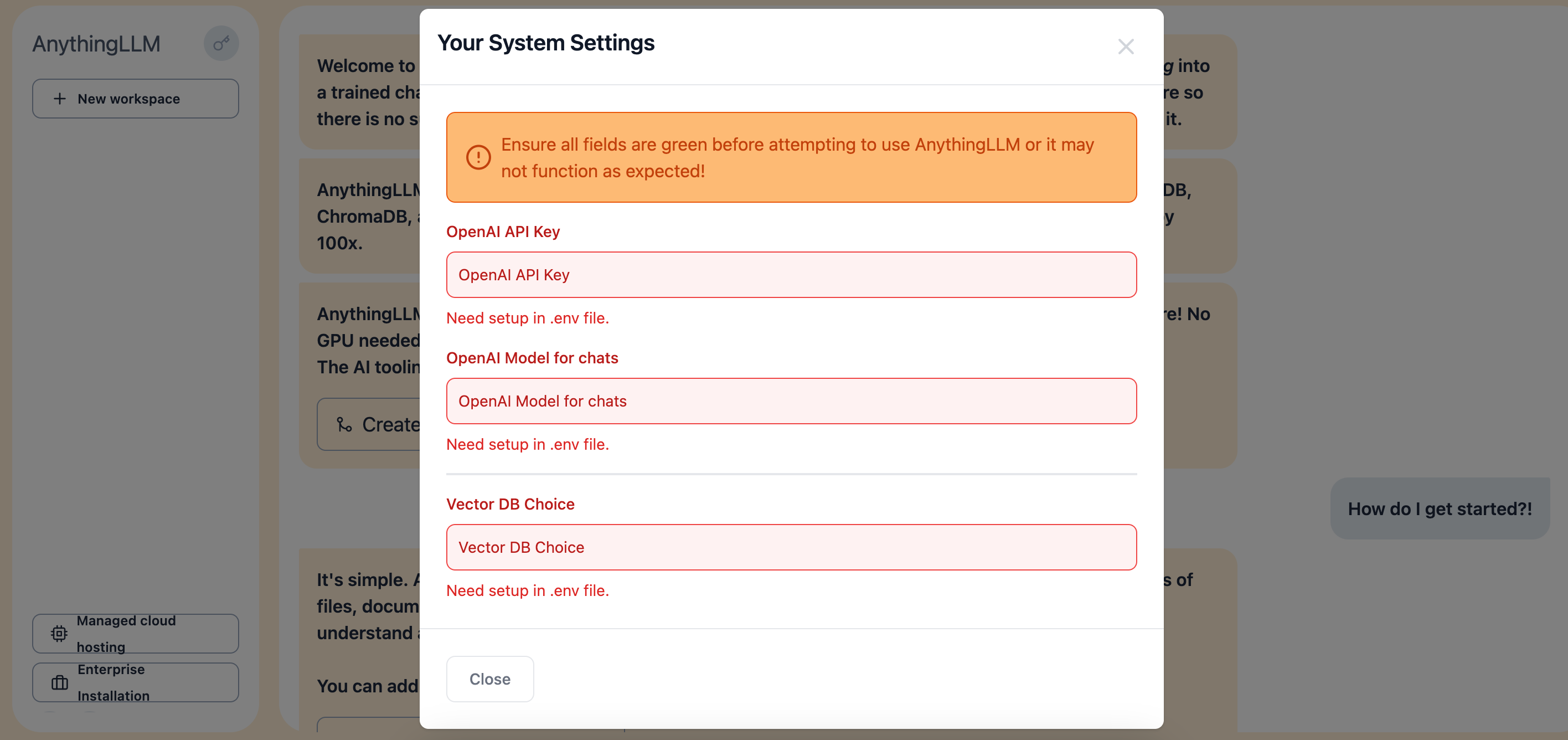
Task: Click the orange warning banner text
Action: pos(797,157)
